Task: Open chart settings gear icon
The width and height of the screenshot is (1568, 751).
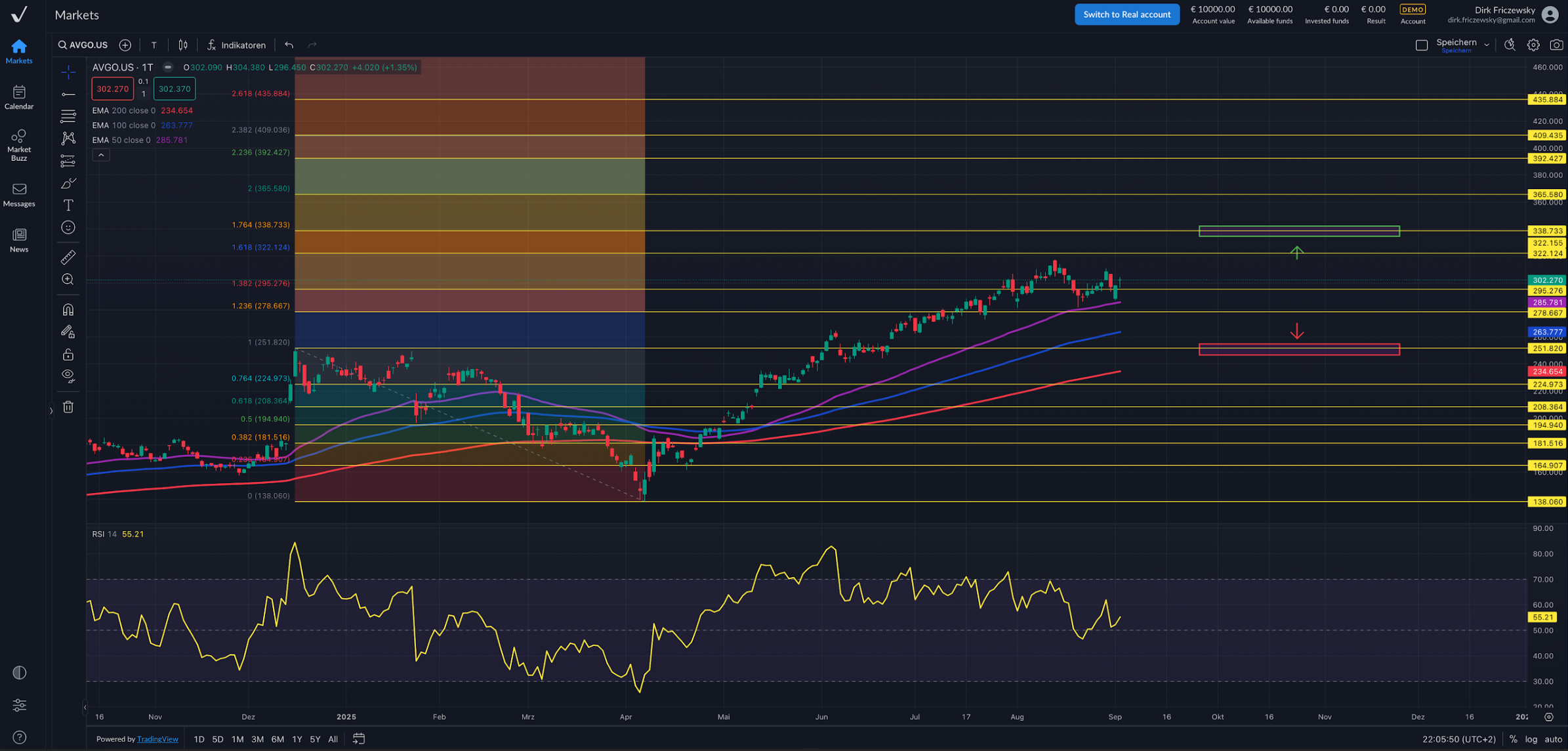Action: pyautogui.click(x=1533, y=45)
